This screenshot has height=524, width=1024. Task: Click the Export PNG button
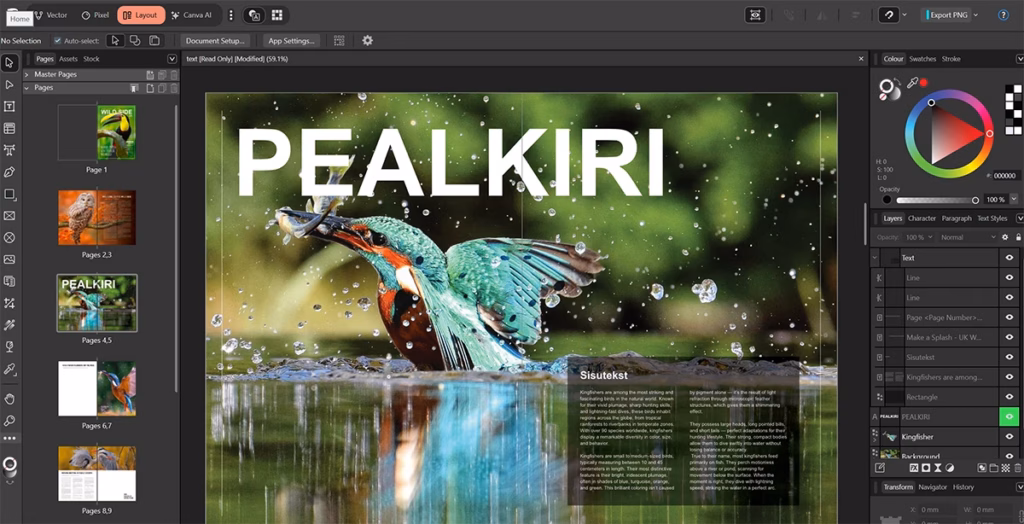(948, 15)
